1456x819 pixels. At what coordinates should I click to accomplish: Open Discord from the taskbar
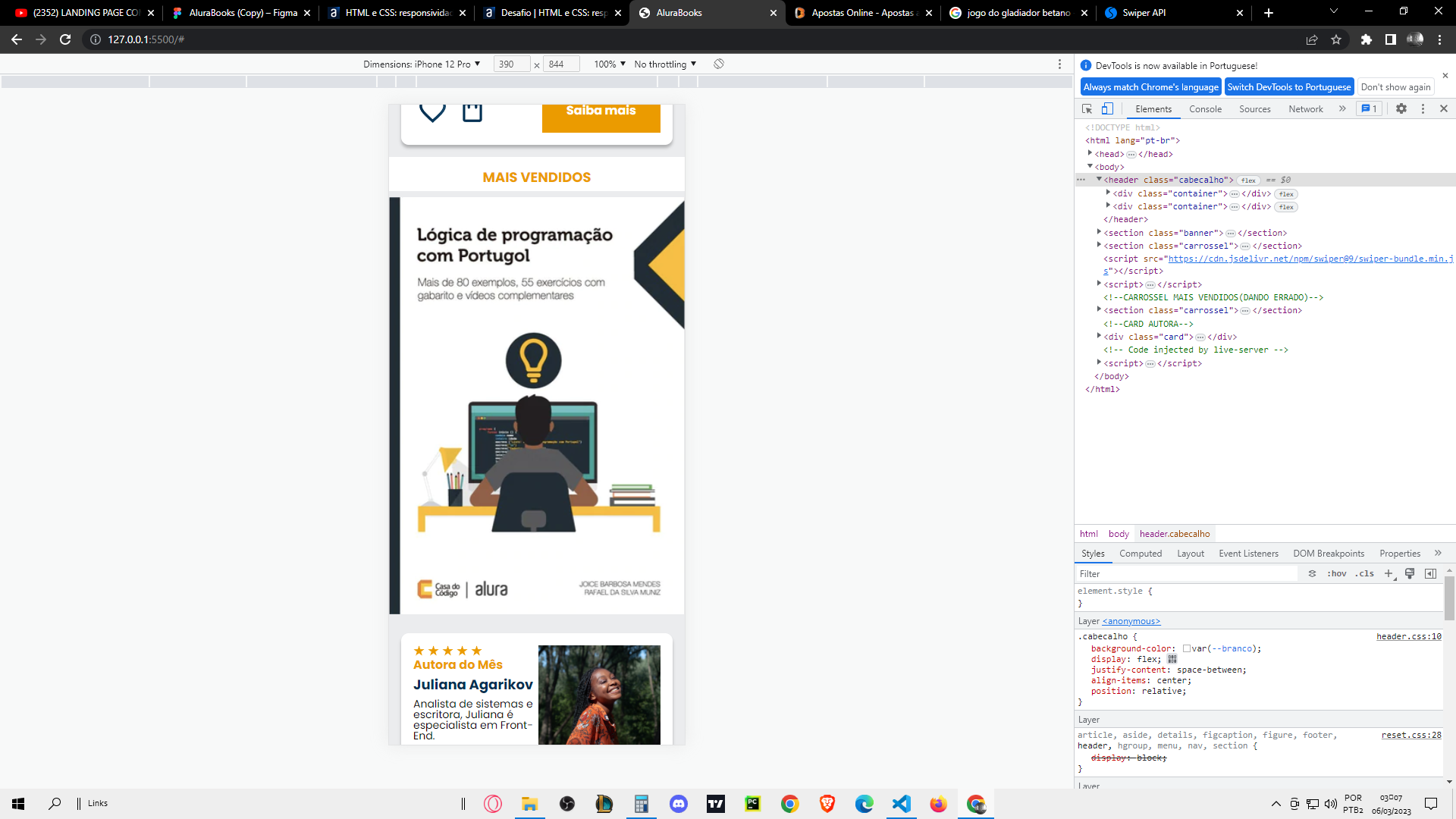[679, 804]
